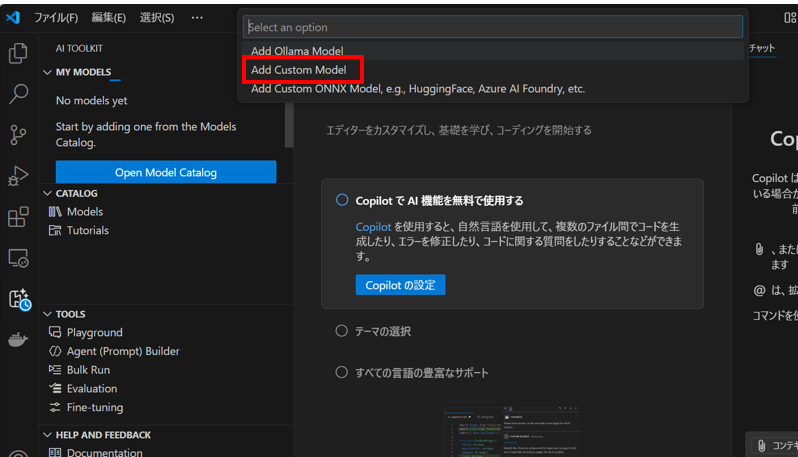
Task: Open the Explorer view in activity bar
Action: click(18, 53)
